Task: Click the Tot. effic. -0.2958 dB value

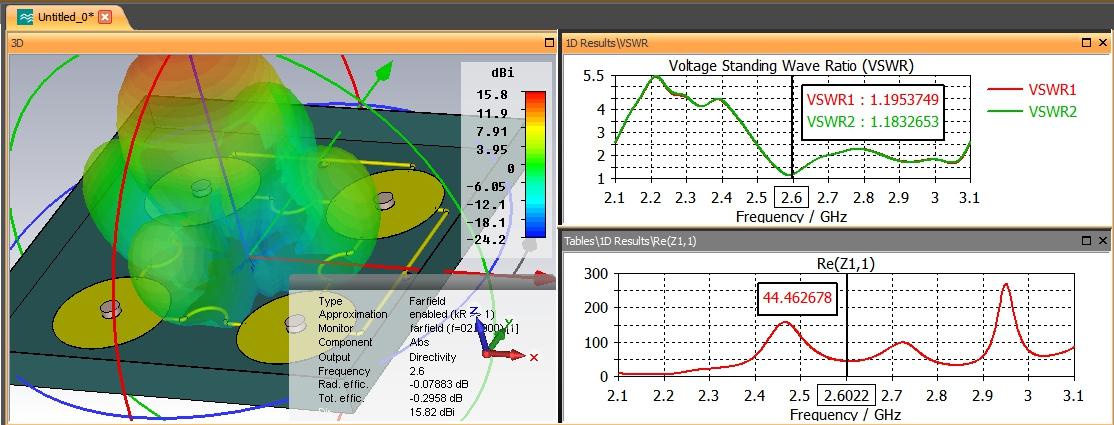Action: click(436, 398)
